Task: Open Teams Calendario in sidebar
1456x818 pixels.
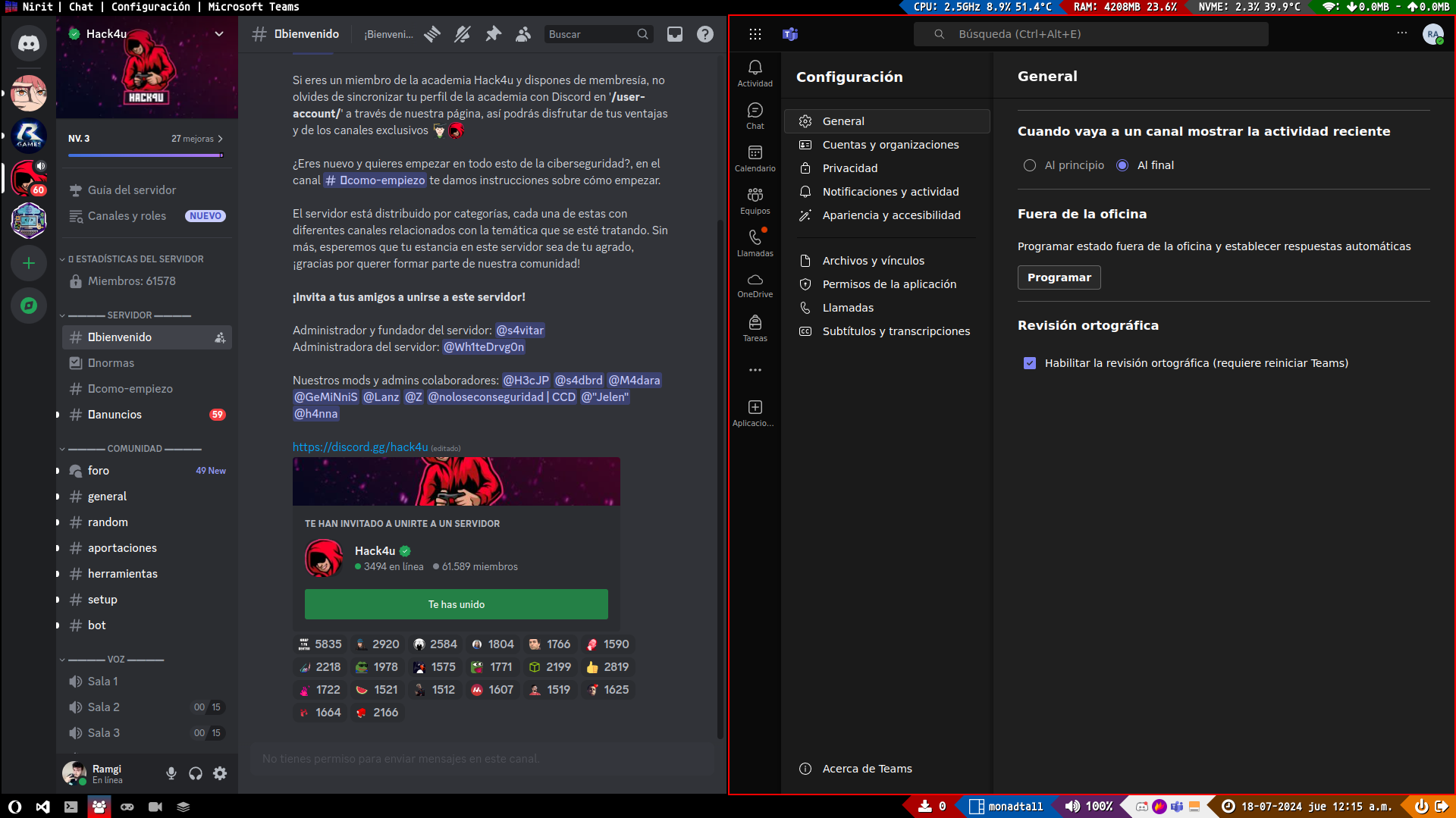Action: (755, 158)
